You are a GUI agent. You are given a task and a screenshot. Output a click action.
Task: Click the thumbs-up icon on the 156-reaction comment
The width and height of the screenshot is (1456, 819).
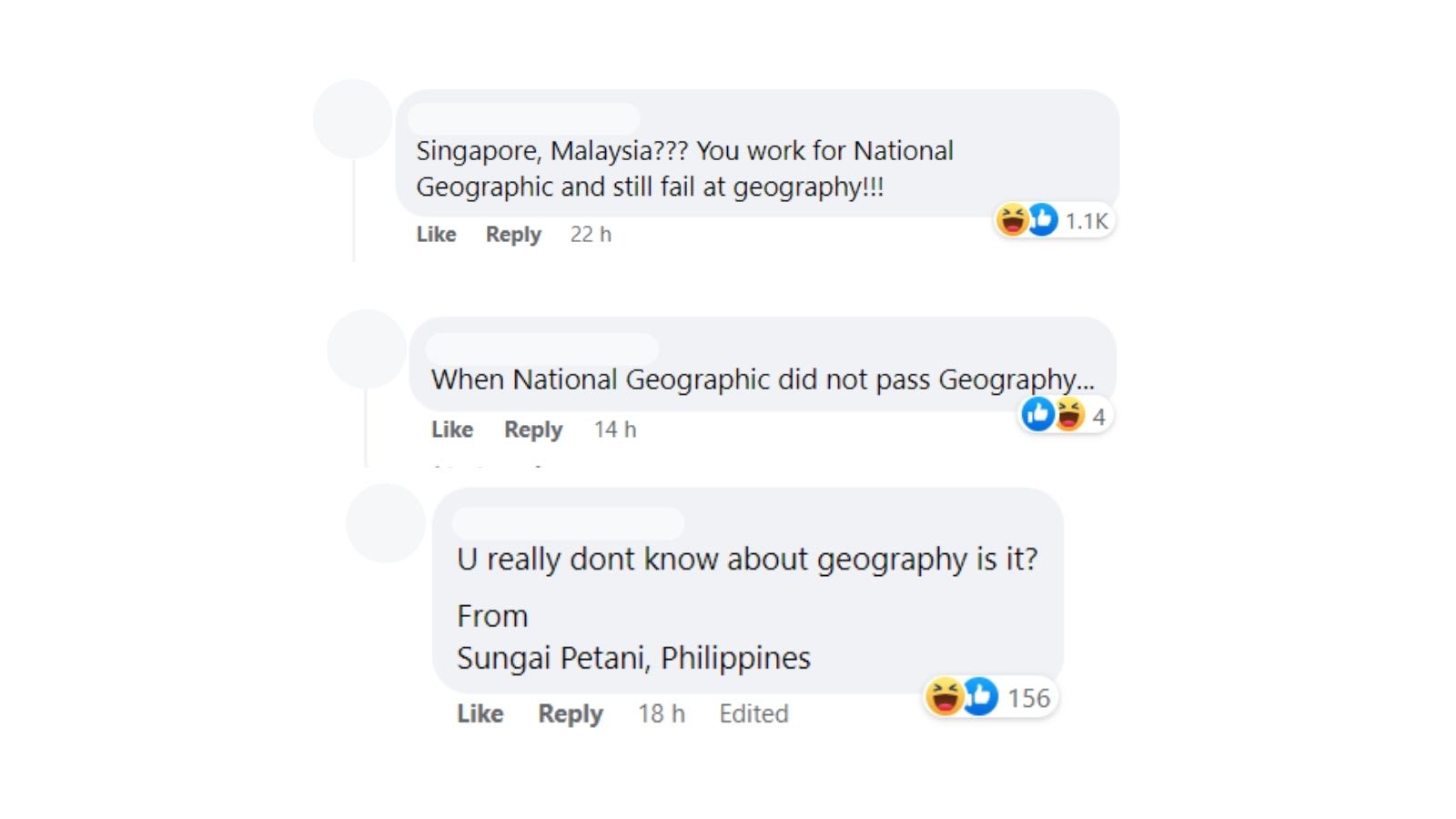980,697
